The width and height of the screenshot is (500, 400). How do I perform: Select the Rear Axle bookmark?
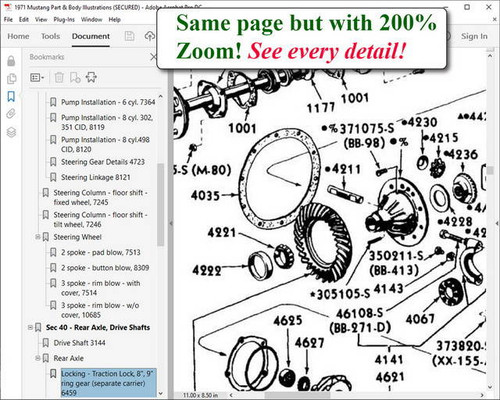tap(68, 358)
